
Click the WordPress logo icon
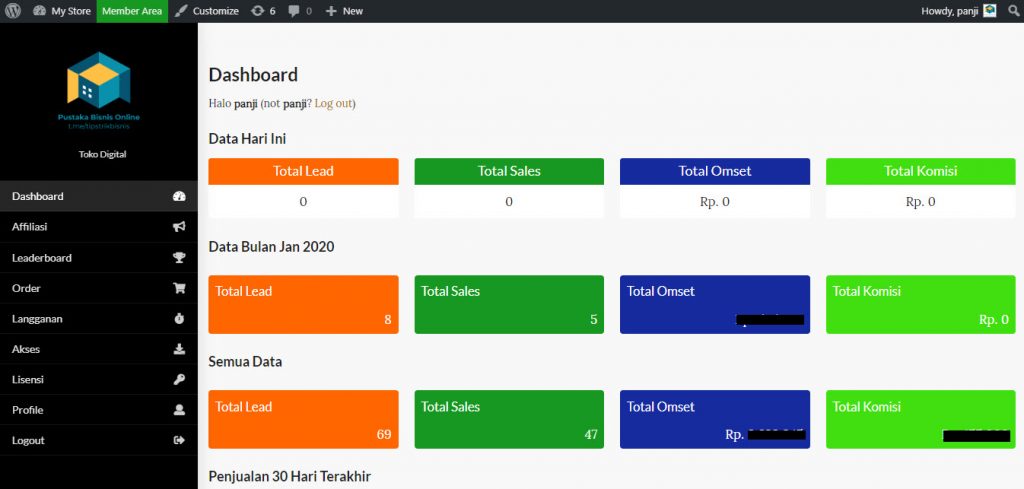point(13,11)
